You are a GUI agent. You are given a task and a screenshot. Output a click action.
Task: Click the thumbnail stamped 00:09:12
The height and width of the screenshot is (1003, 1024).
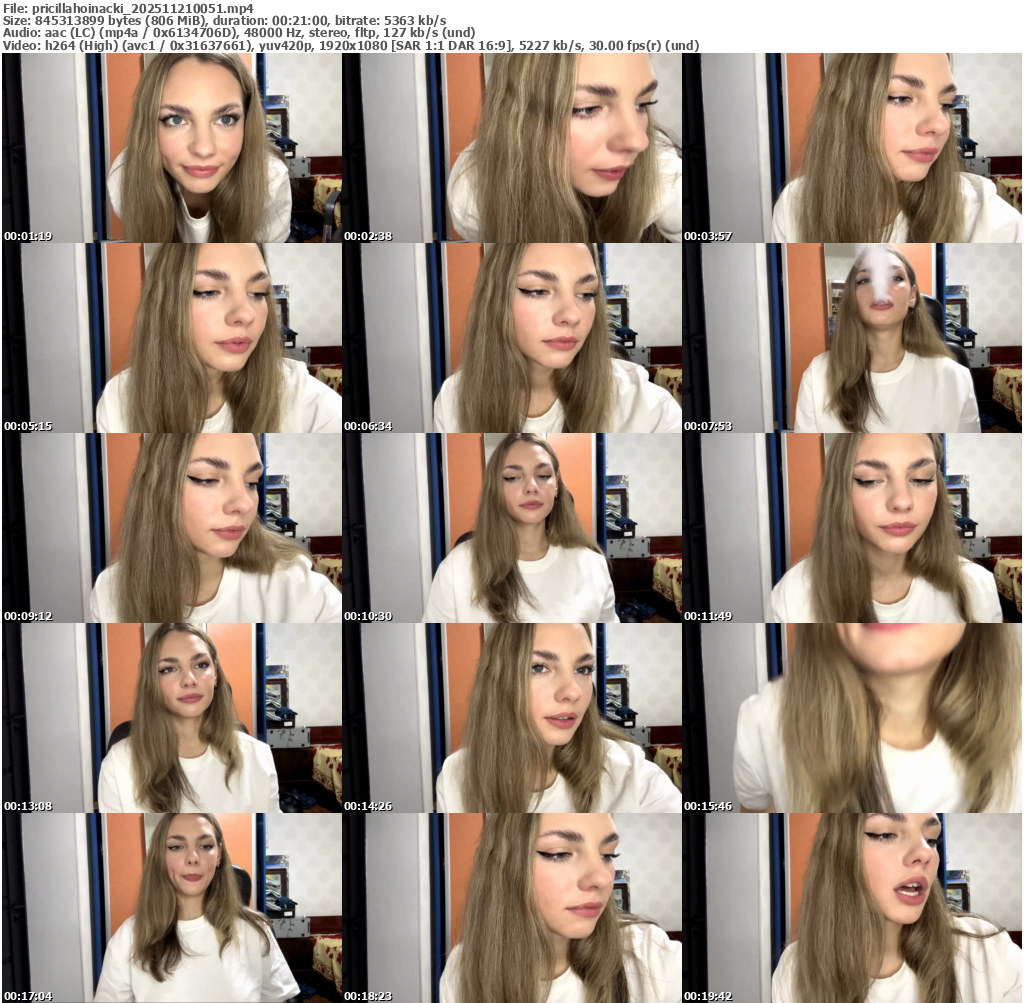pyautogui.click(x=172, y=527)
